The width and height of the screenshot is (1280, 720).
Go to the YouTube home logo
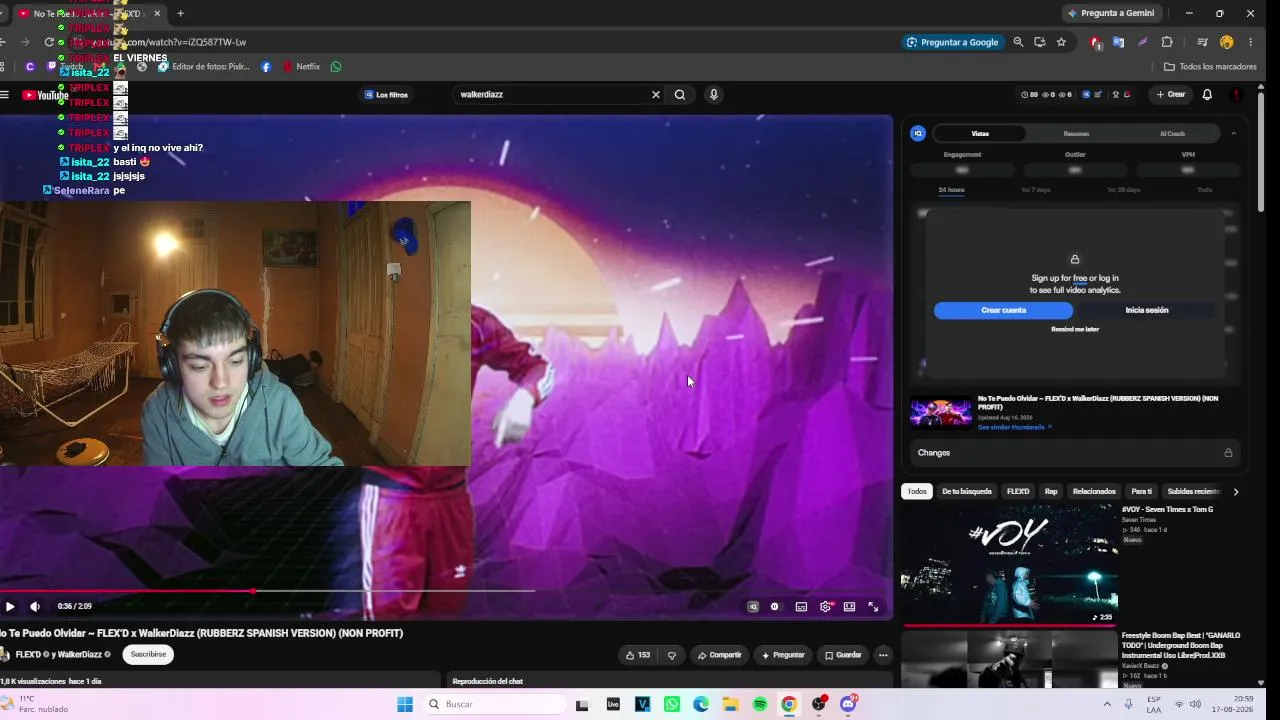pyautogui.click(x=45, y=95)
